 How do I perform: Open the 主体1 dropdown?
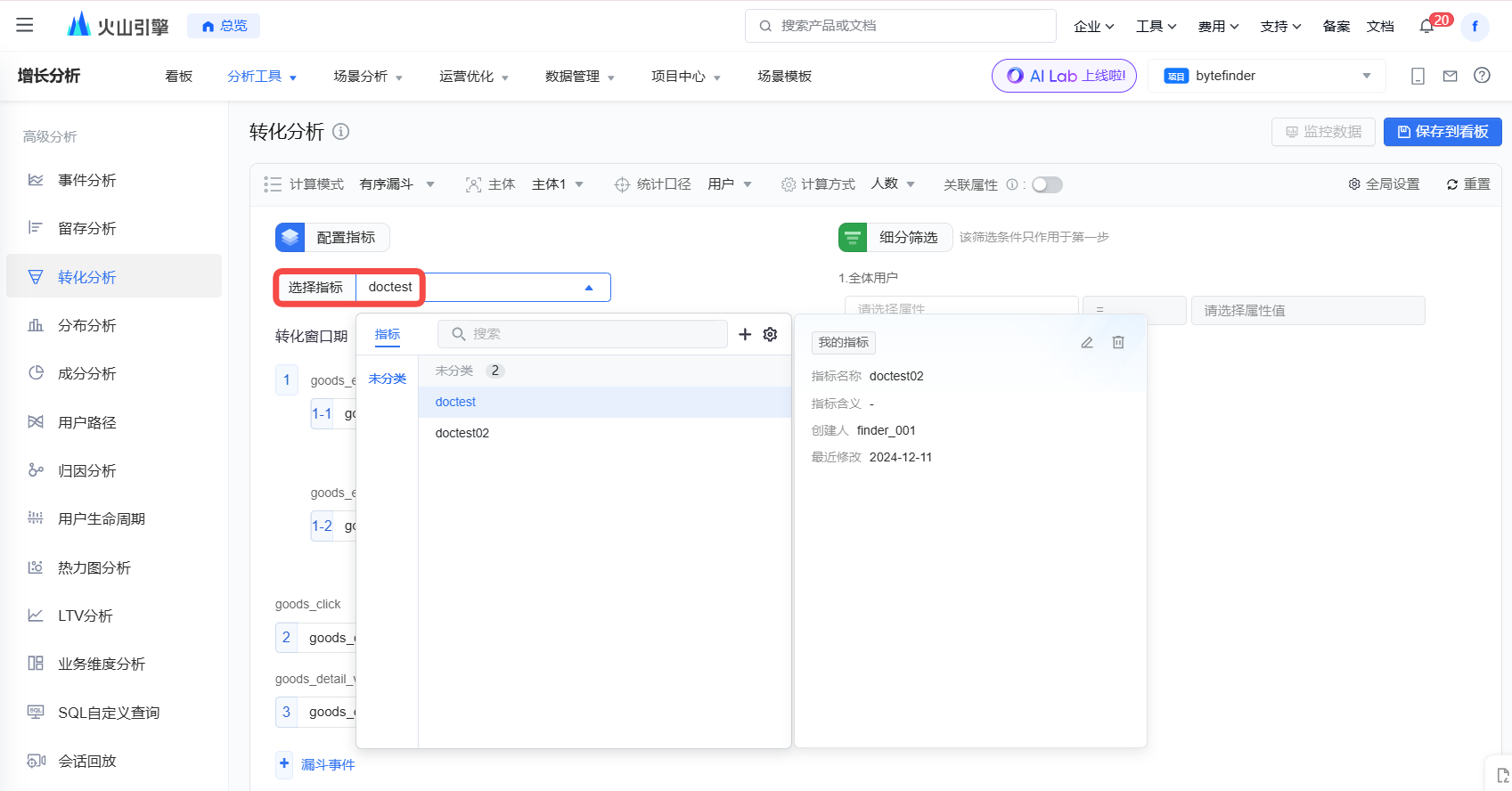pos(558,184)
